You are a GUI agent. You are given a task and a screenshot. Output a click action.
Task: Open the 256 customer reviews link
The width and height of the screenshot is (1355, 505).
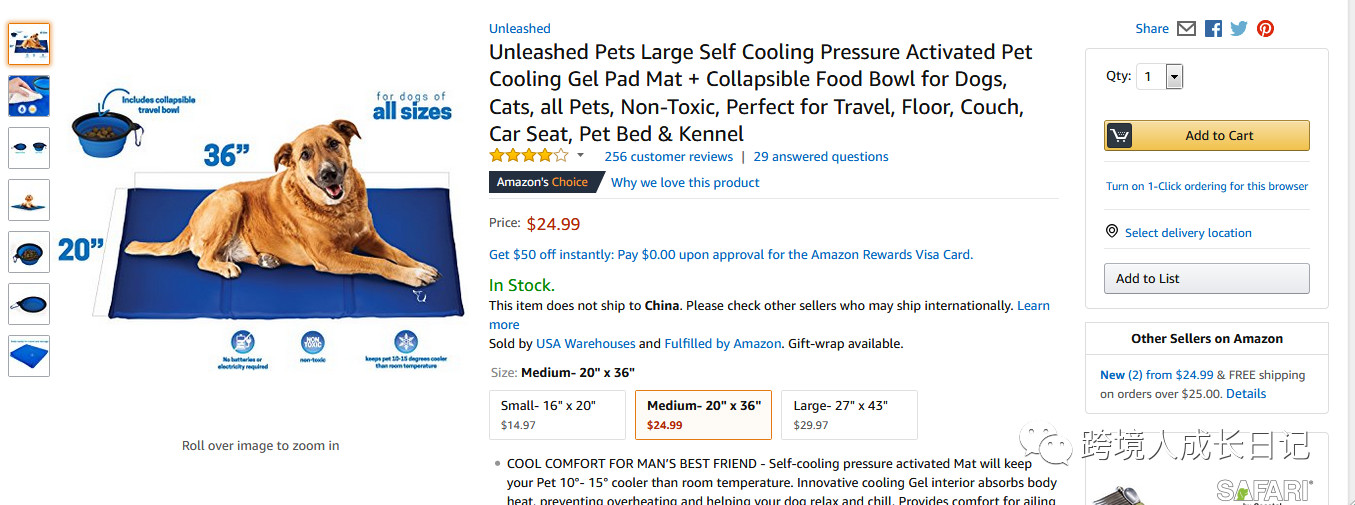[x=668, y=157]
